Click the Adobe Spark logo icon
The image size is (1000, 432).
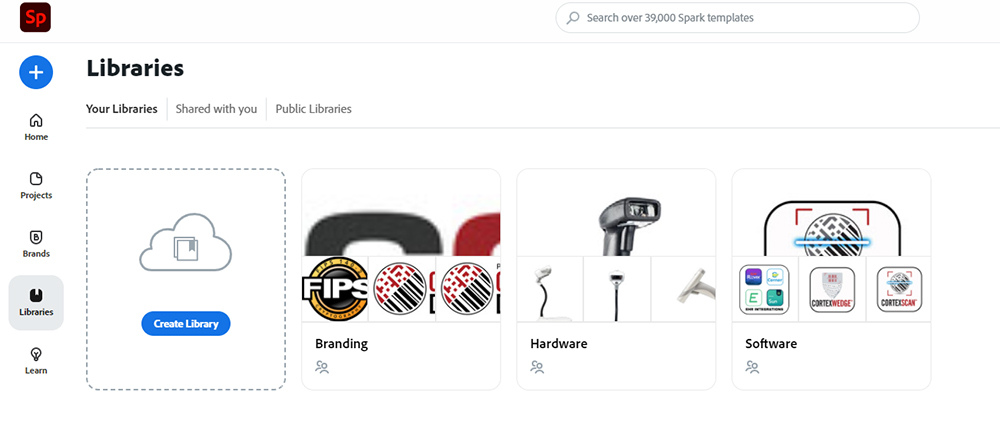[35, 17]
